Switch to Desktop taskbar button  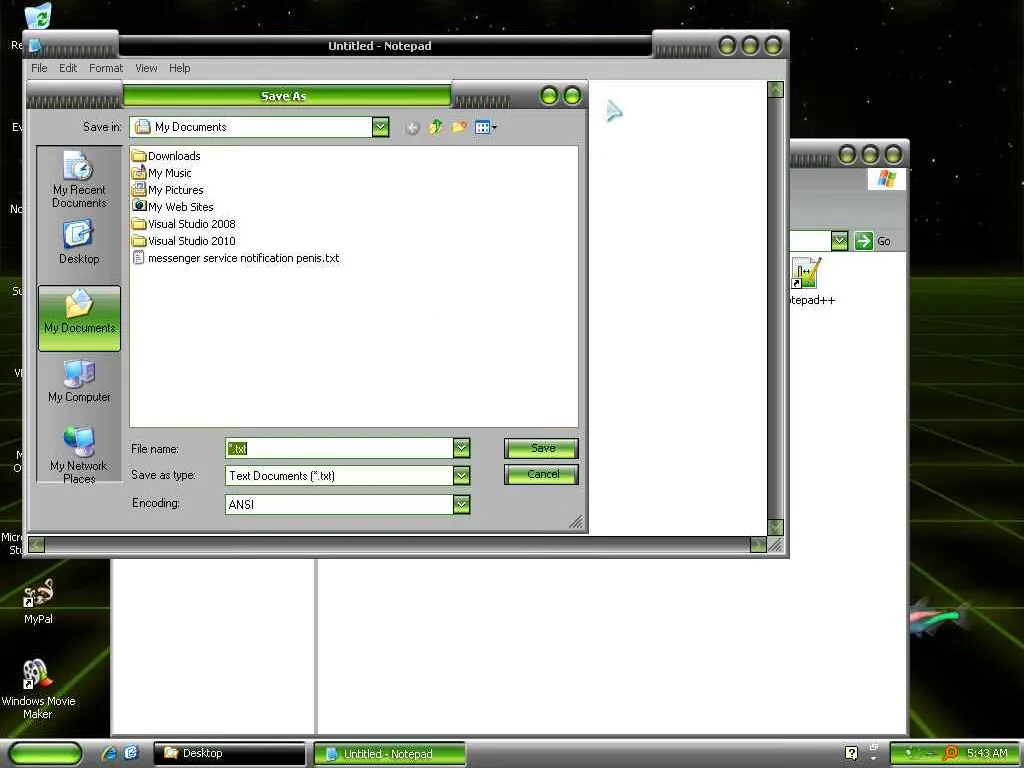[x=229, y=753]
